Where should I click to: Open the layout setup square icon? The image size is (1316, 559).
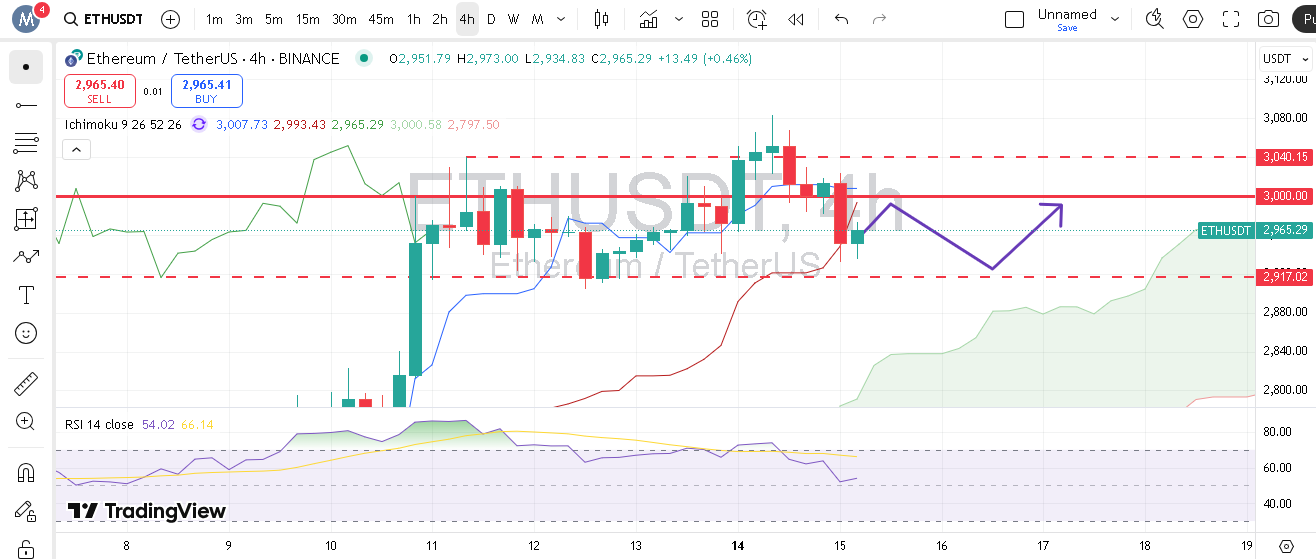point(1014,19)
